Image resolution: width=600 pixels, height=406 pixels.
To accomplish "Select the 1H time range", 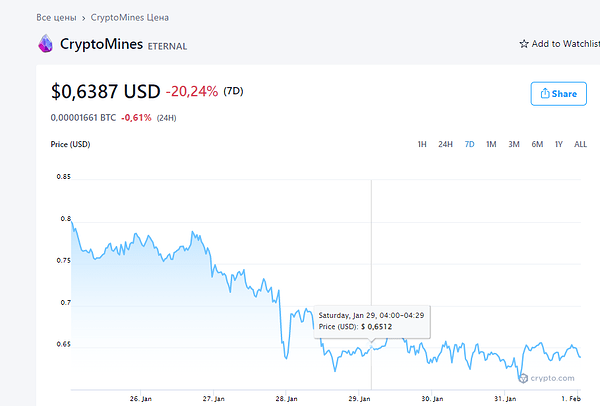I will click(422, 144).
